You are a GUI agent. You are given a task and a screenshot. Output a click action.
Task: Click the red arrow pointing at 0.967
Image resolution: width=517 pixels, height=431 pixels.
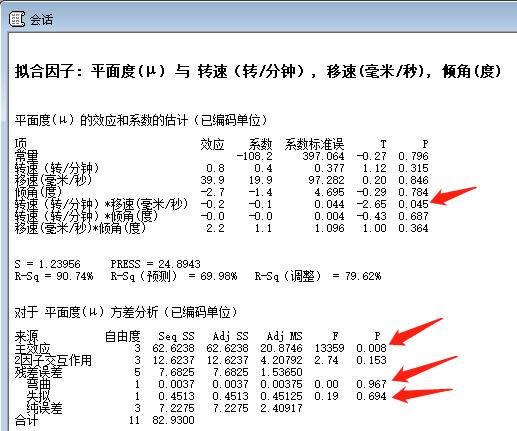(x=425, y=369)
